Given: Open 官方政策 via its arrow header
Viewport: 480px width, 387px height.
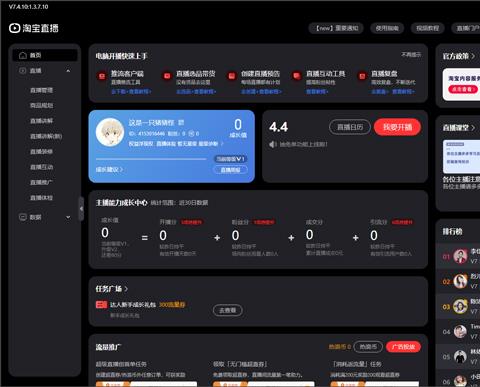Looking at the screenshot, I should tap(459, 56).
